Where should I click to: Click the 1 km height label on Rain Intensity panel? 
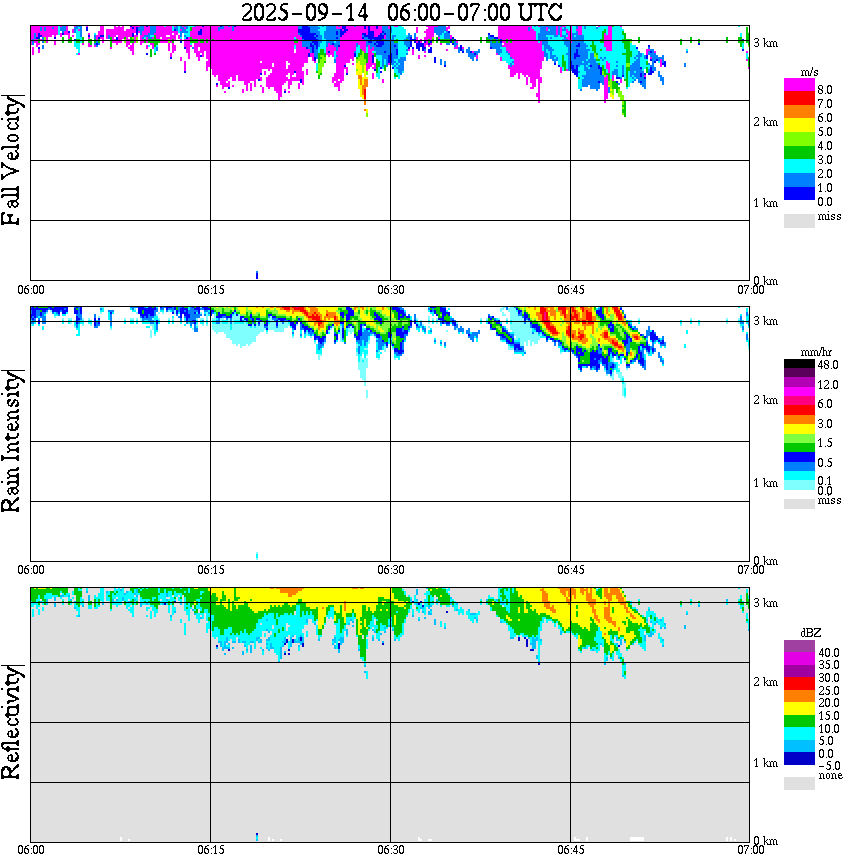click(766, 483)
